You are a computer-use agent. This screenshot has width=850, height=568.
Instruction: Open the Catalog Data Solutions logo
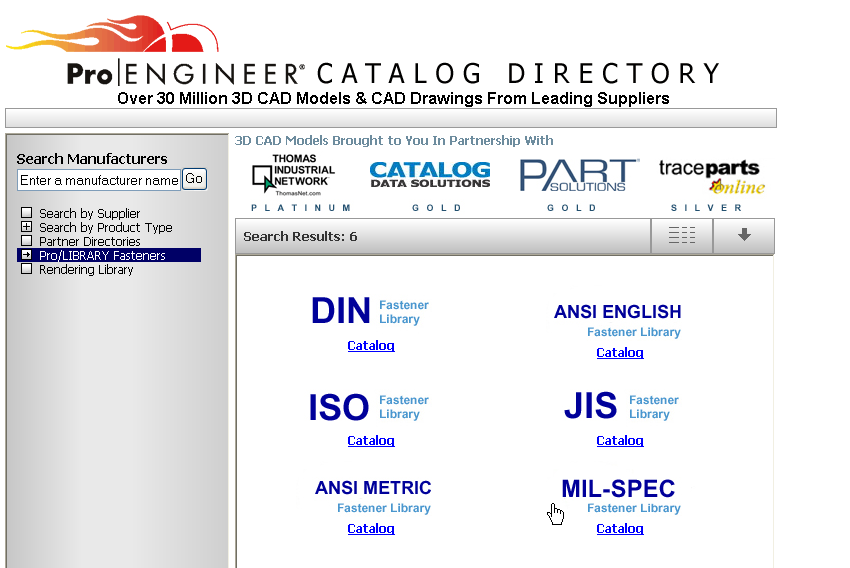430,175
